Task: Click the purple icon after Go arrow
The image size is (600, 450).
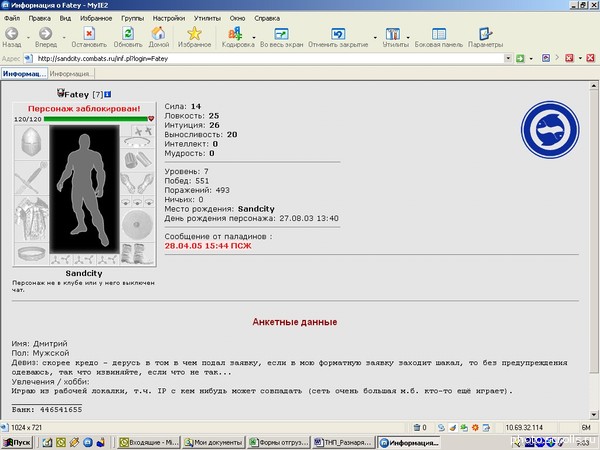Action: [546, 58]
